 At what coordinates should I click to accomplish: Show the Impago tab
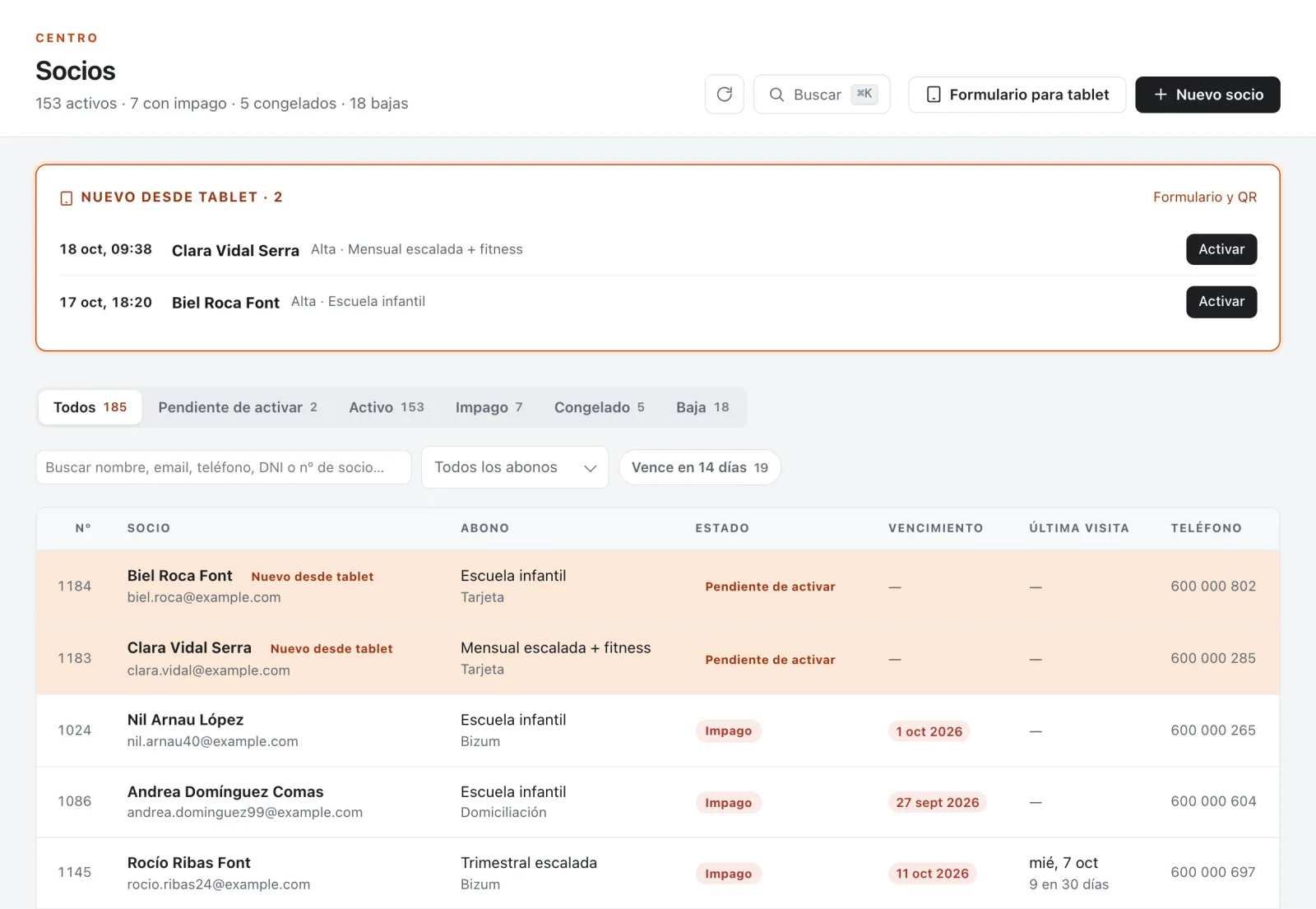pyautogui.click(x=489, y=407)
